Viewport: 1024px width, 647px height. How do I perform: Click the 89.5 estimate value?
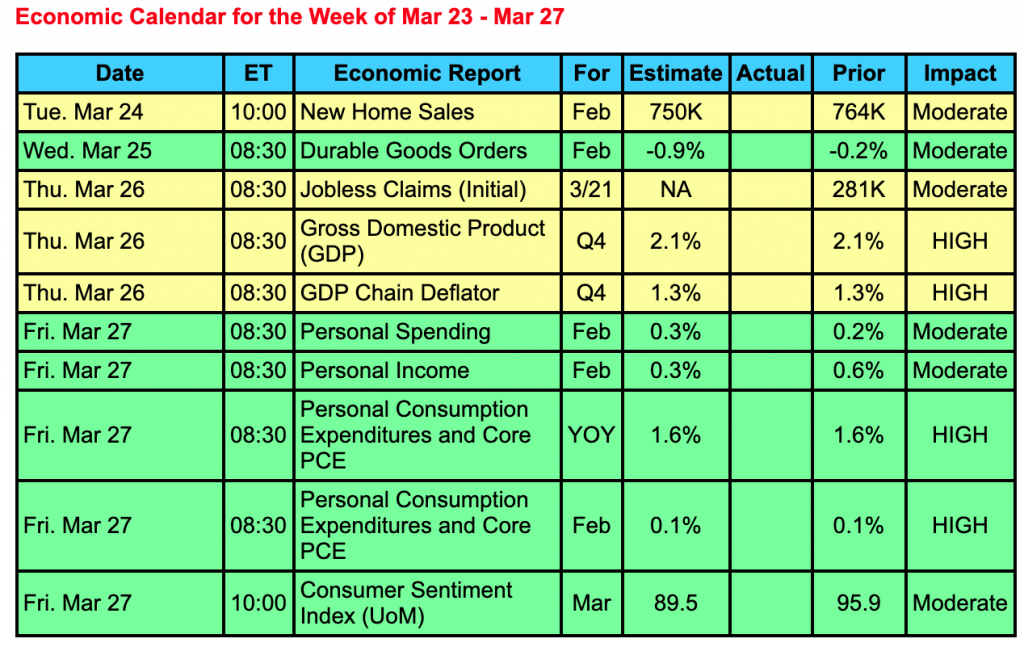(675, 603)
